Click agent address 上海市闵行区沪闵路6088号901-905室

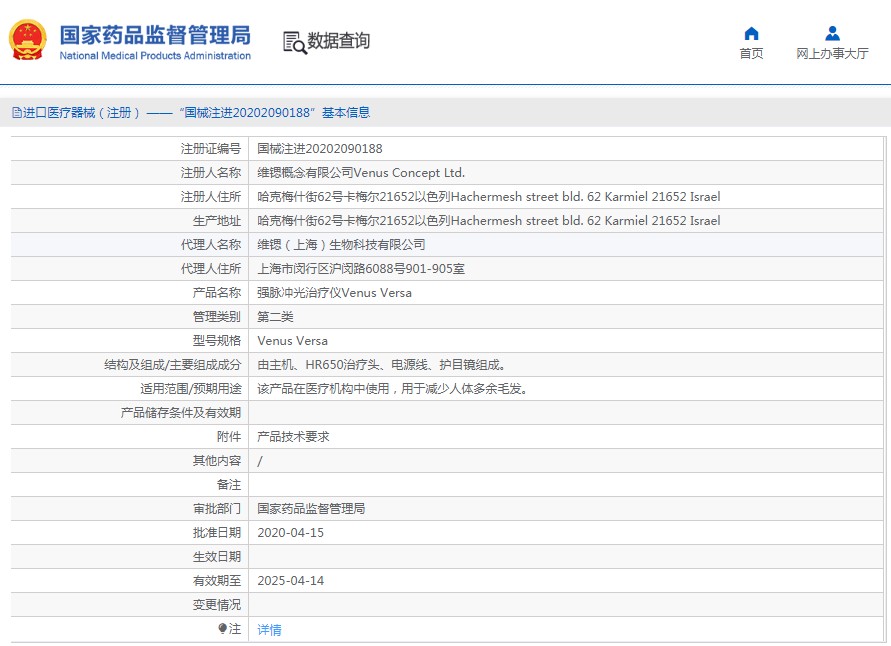(361, 269)
